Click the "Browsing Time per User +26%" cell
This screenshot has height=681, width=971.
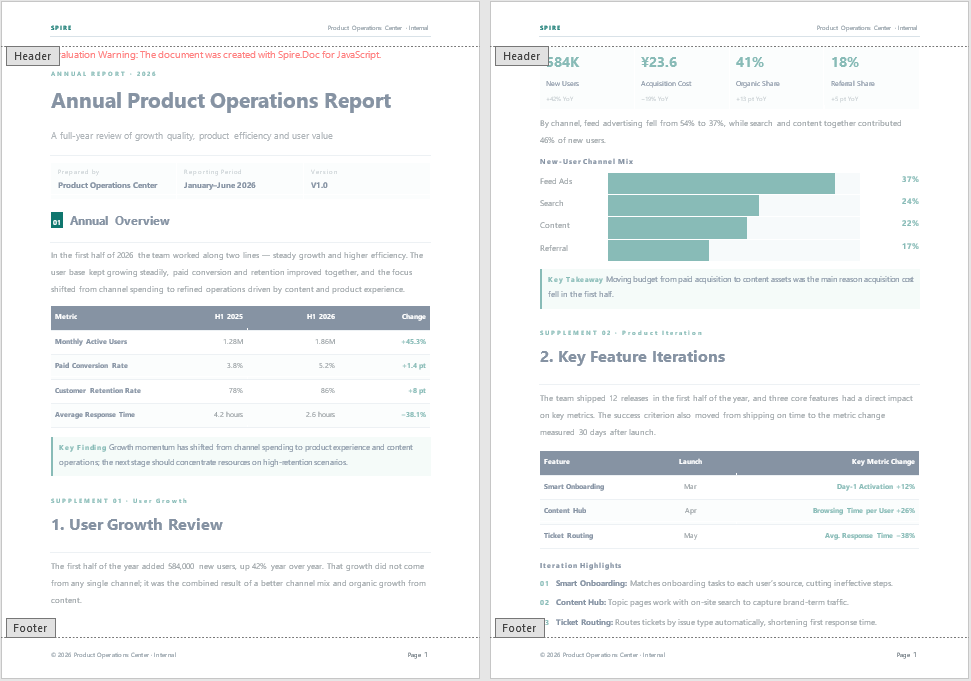coord(864,510)
